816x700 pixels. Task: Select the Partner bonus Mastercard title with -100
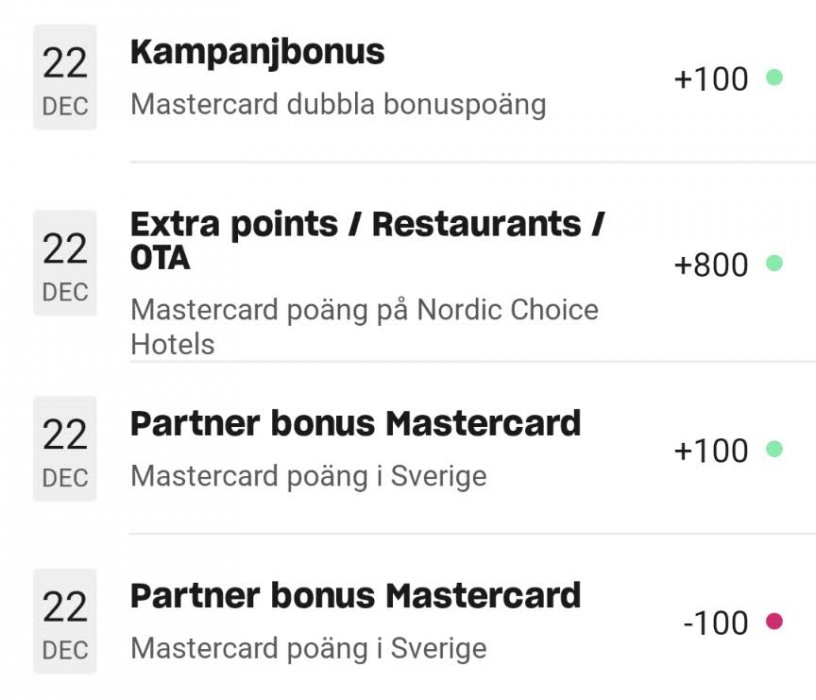point(355,596)
